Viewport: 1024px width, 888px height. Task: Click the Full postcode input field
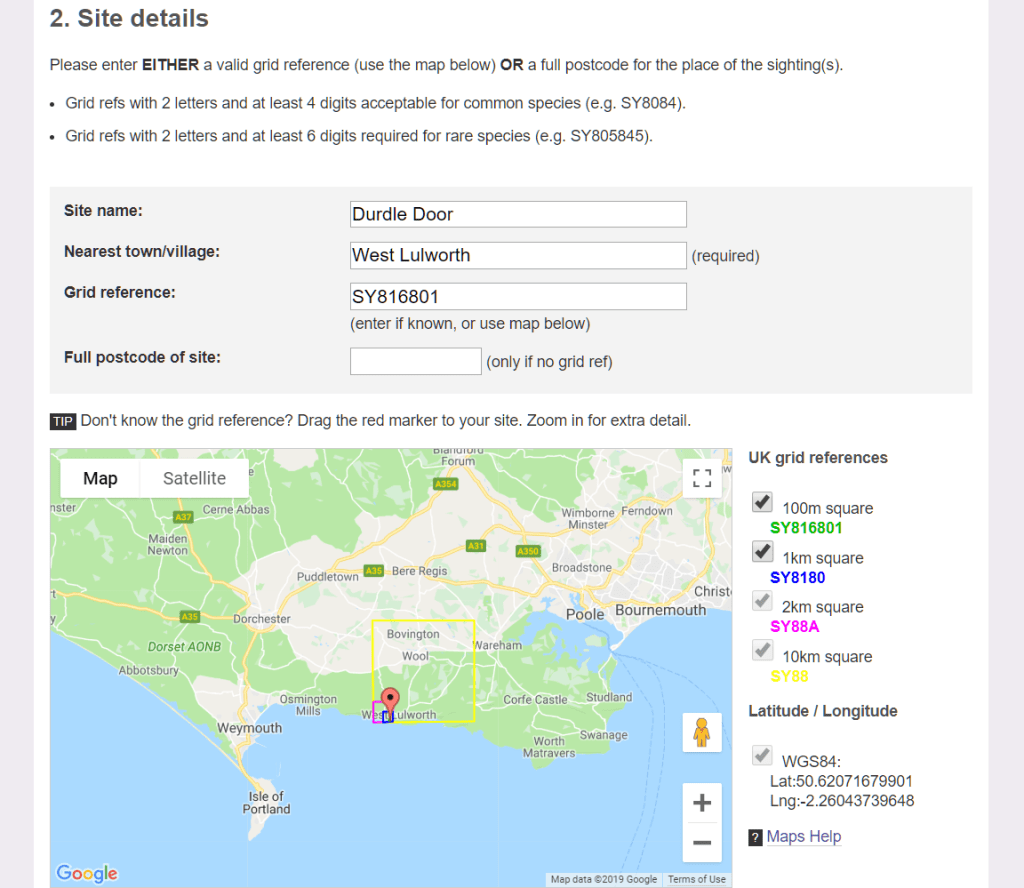pos(415,361)
